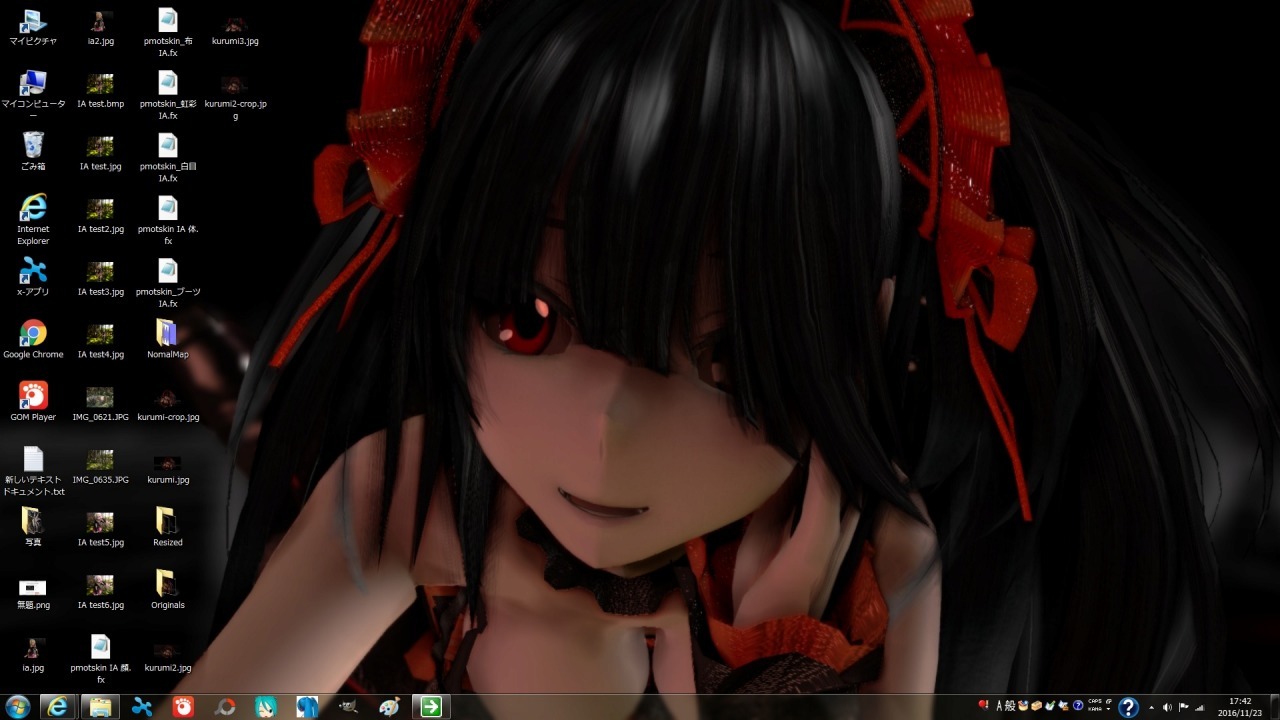Open Windows Explorer from taskbar
This screenshot has height=720, width=1280.
click(x=101, y=707)
